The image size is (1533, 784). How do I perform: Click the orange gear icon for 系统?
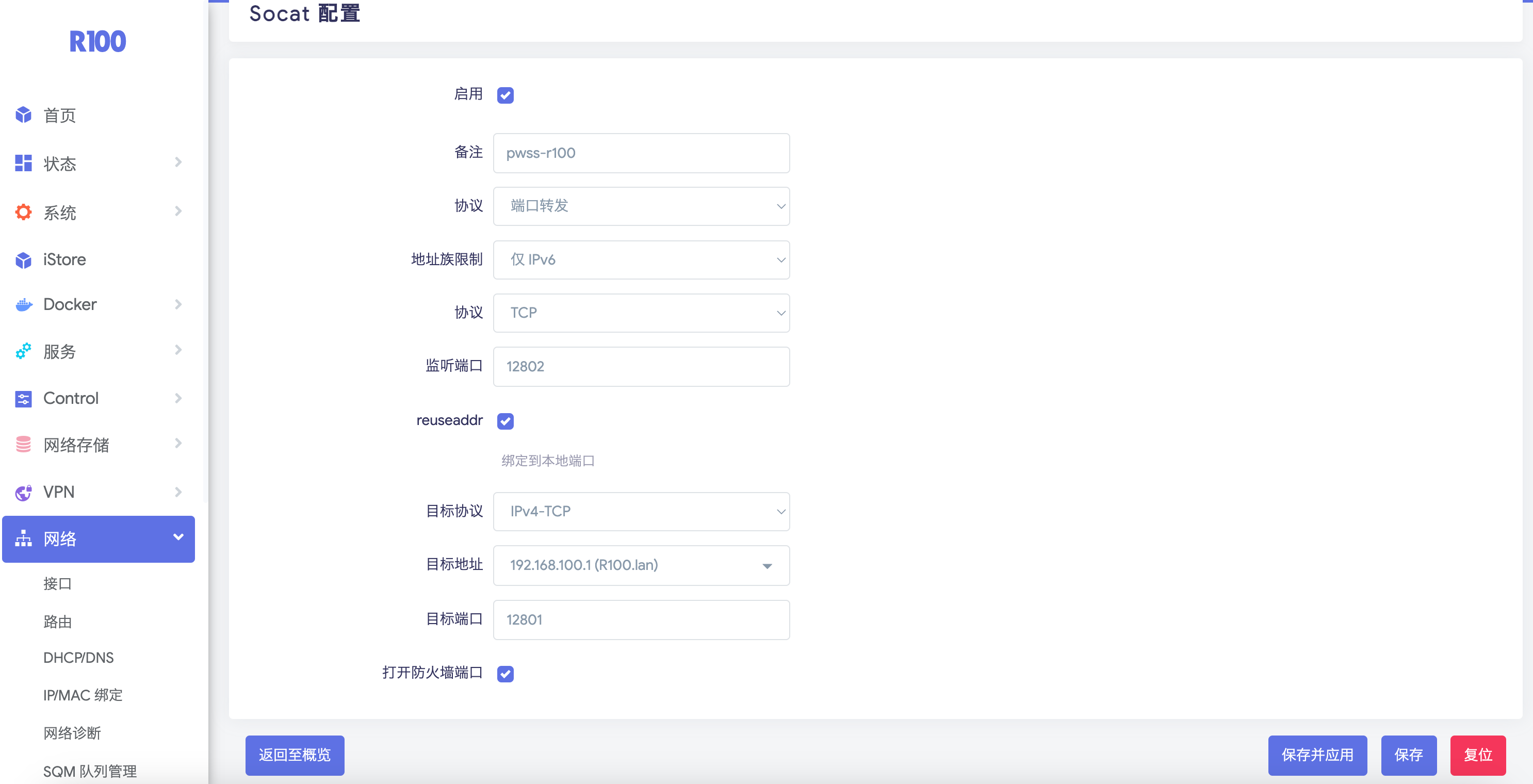pyautogui.click(x=23, y=212)
